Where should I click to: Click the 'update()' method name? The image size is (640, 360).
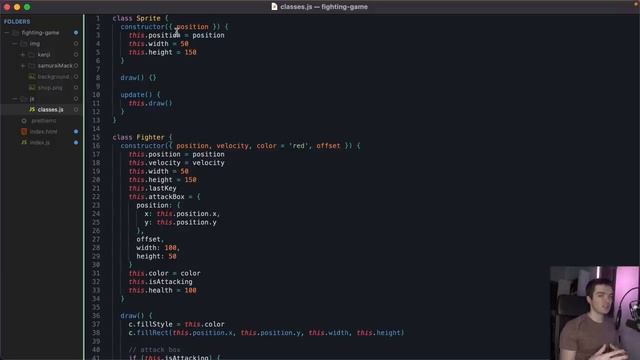click(x=136, y=95)
